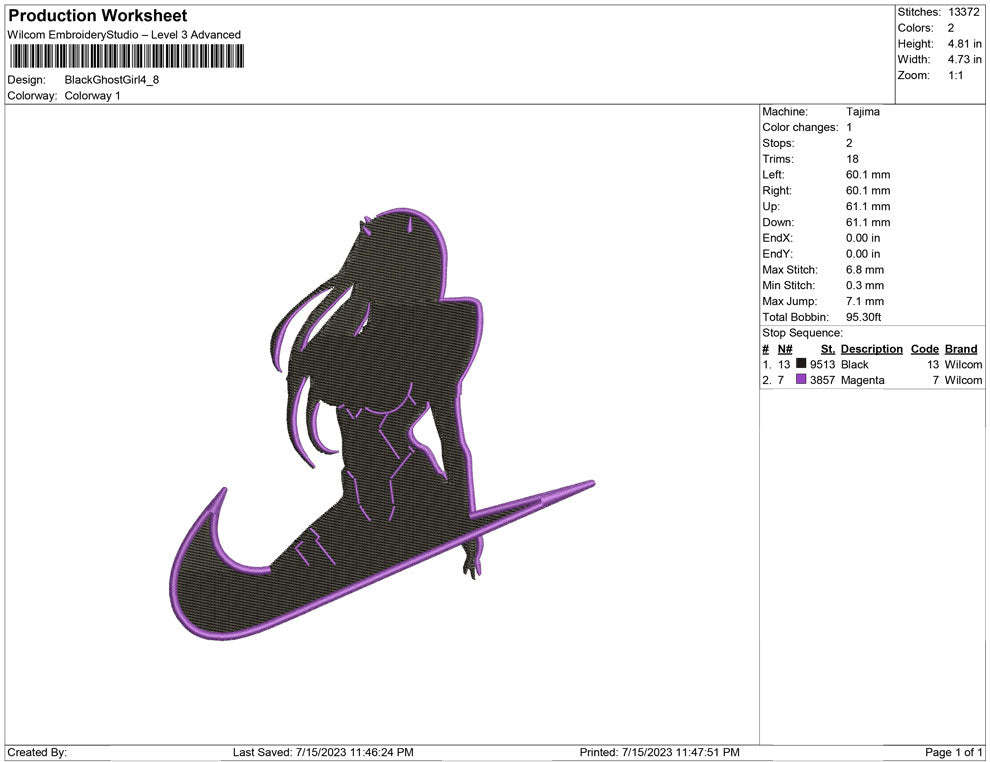Click the 'Magenta' thread description

pyautogui.click(x=862, y=380)
